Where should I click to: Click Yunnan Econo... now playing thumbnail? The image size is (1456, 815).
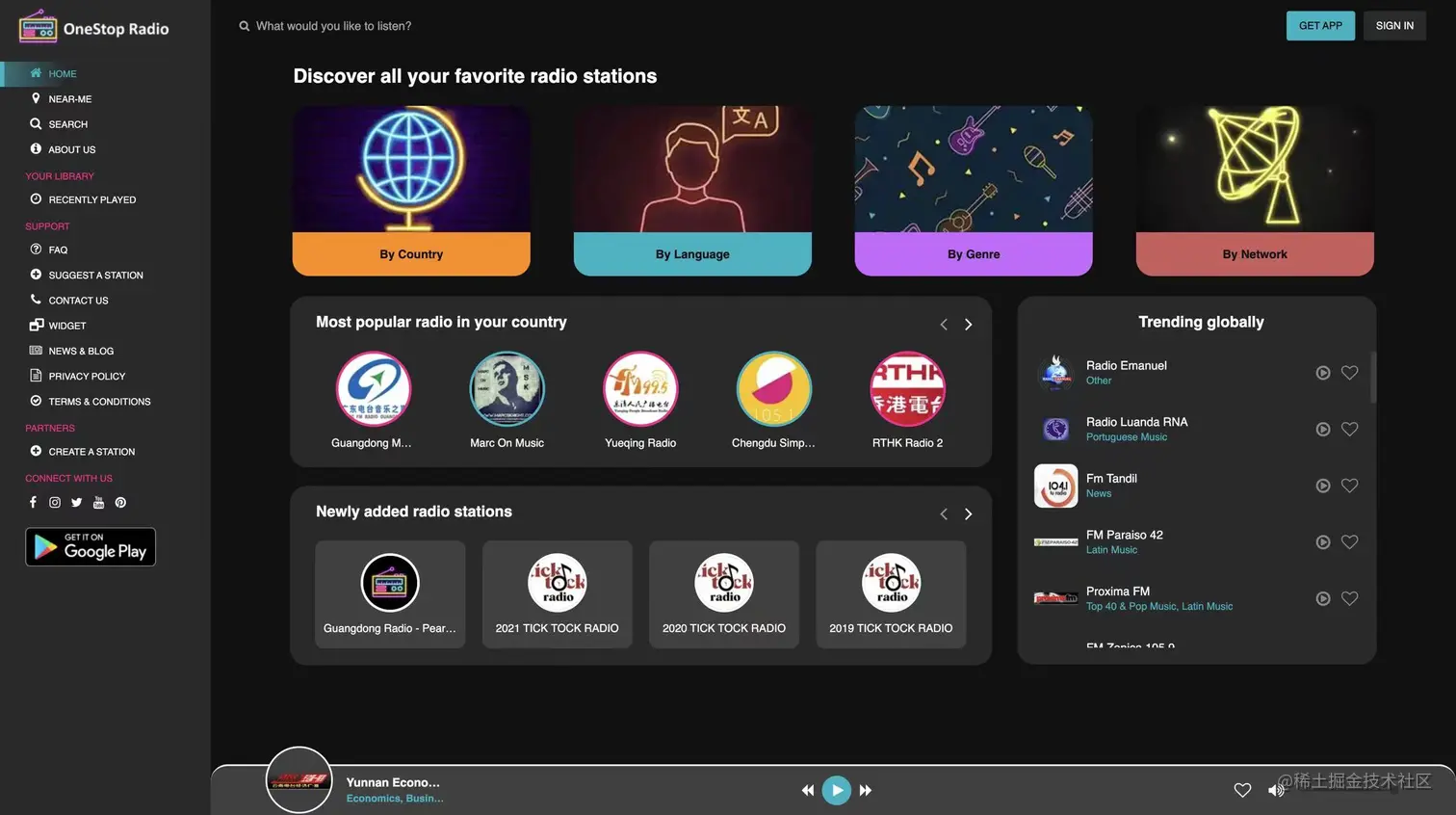299,779
